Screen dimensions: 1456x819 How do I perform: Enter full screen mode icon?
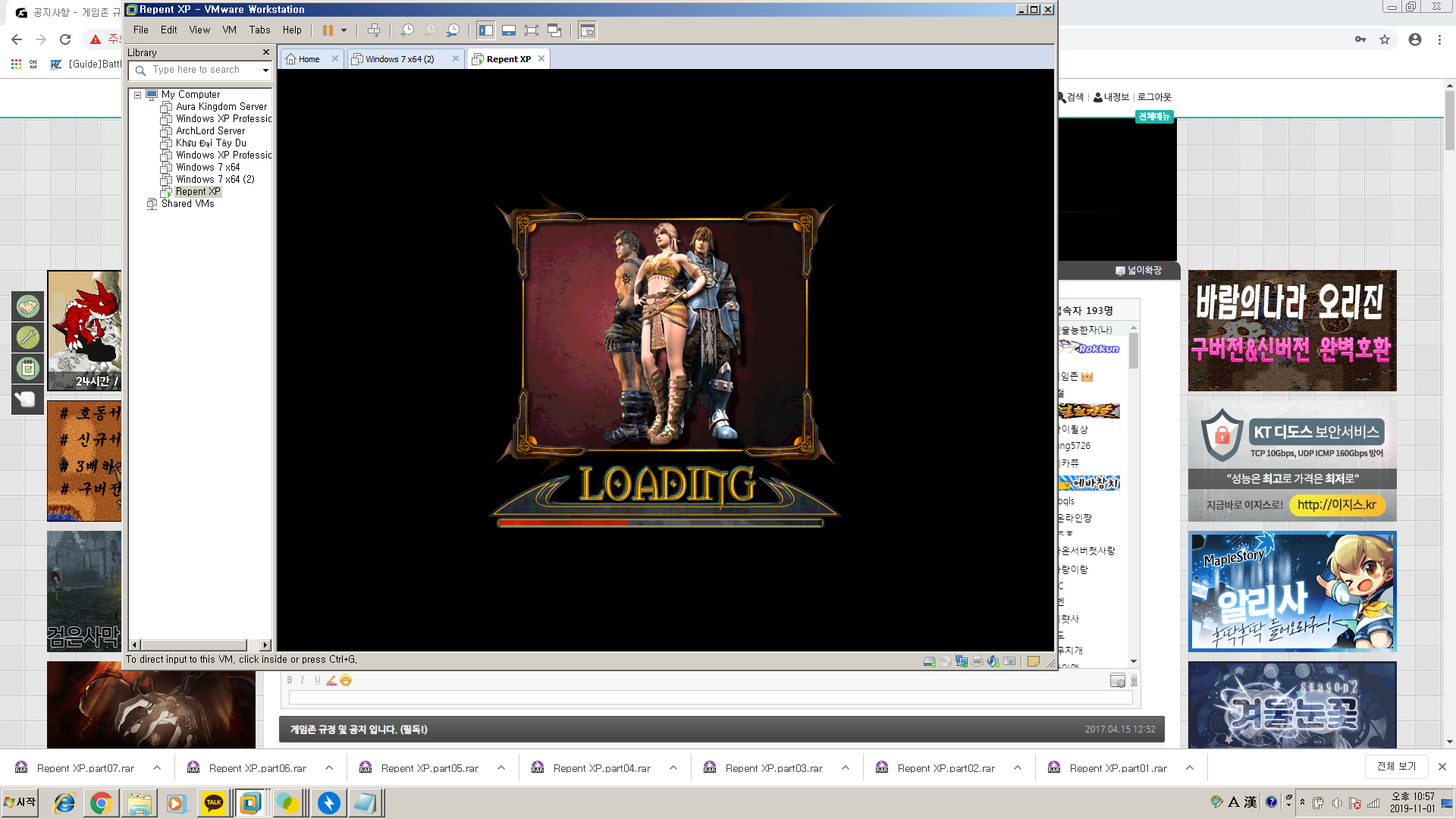[532, 30]
